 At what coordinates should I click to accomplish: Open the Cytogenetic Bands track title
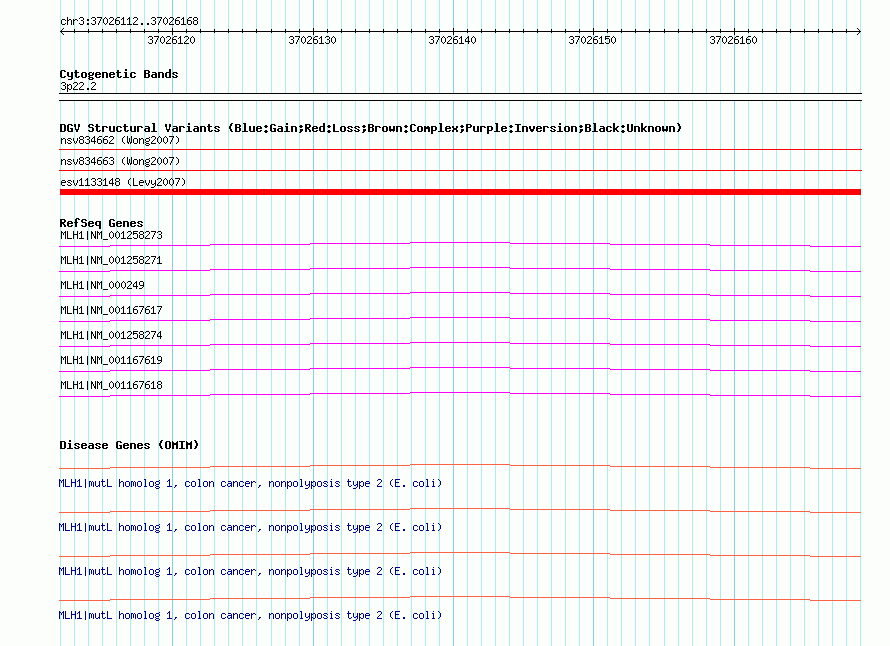tap(119, 74)
